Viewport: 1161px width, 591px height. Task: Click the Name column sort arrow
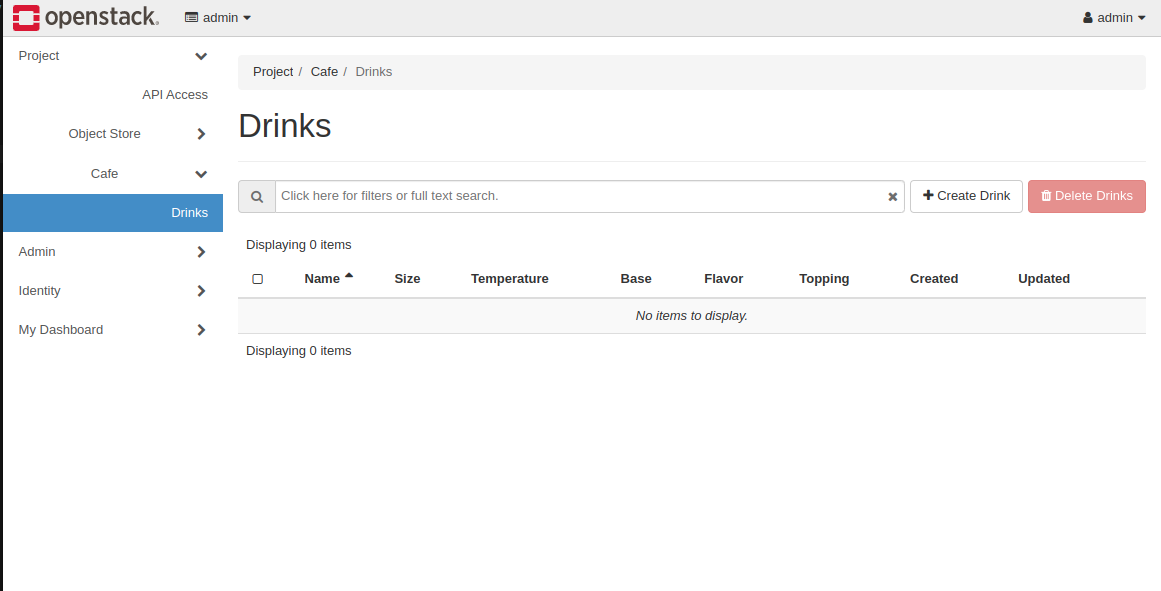coord(349,276)
